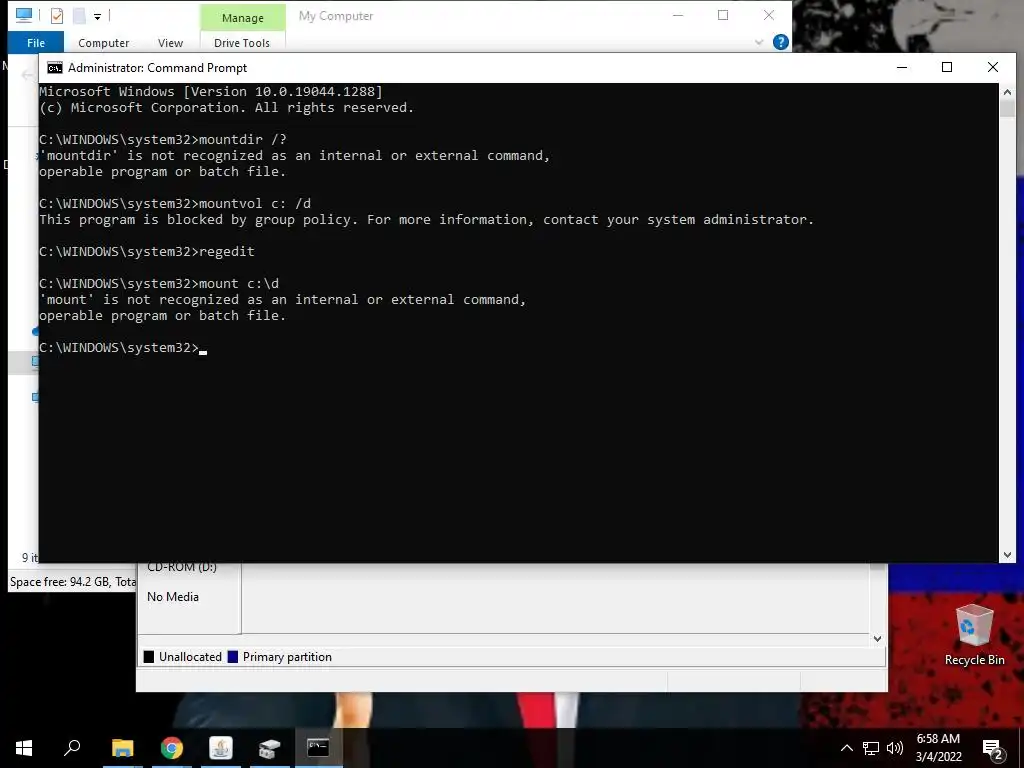The height and width of the screenshot is (768, 1024).
Task: Click the taskbar Search magnifier icon
Action: pyautogui.click(x=72, y=748)
